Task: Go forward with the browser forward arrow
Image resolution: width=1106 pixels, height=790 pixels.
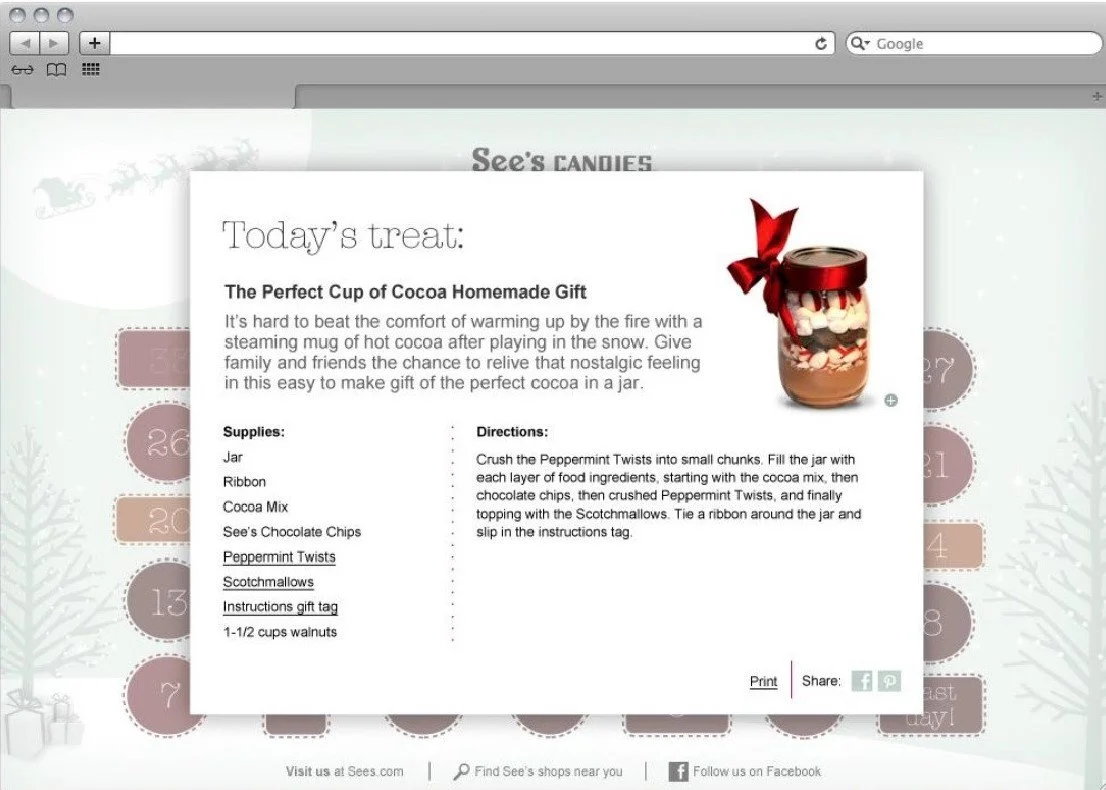Action: point(54,43)
